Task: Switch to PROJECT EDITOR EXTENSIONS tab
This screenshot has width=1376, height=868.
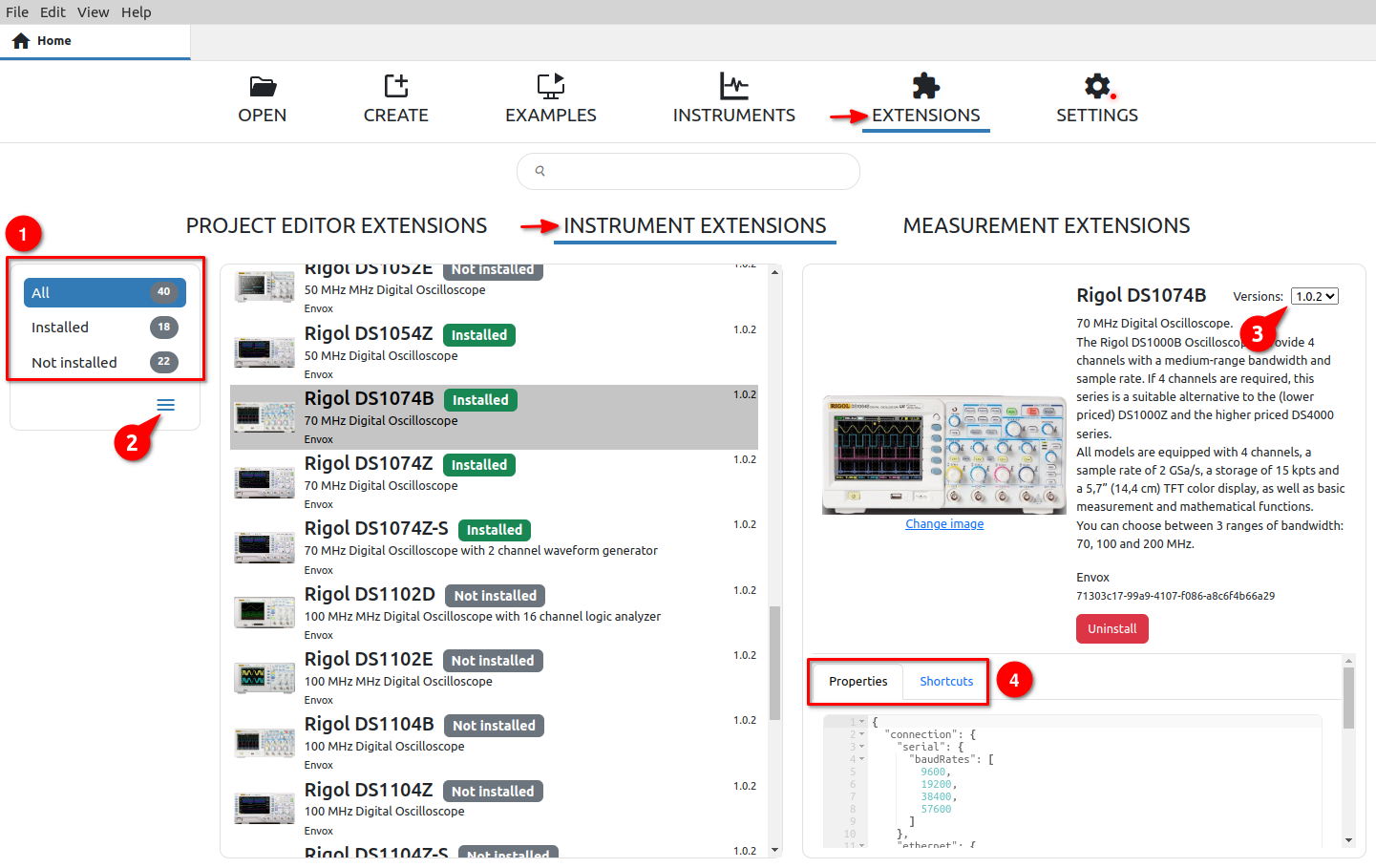Action: [x=336, y=225]
